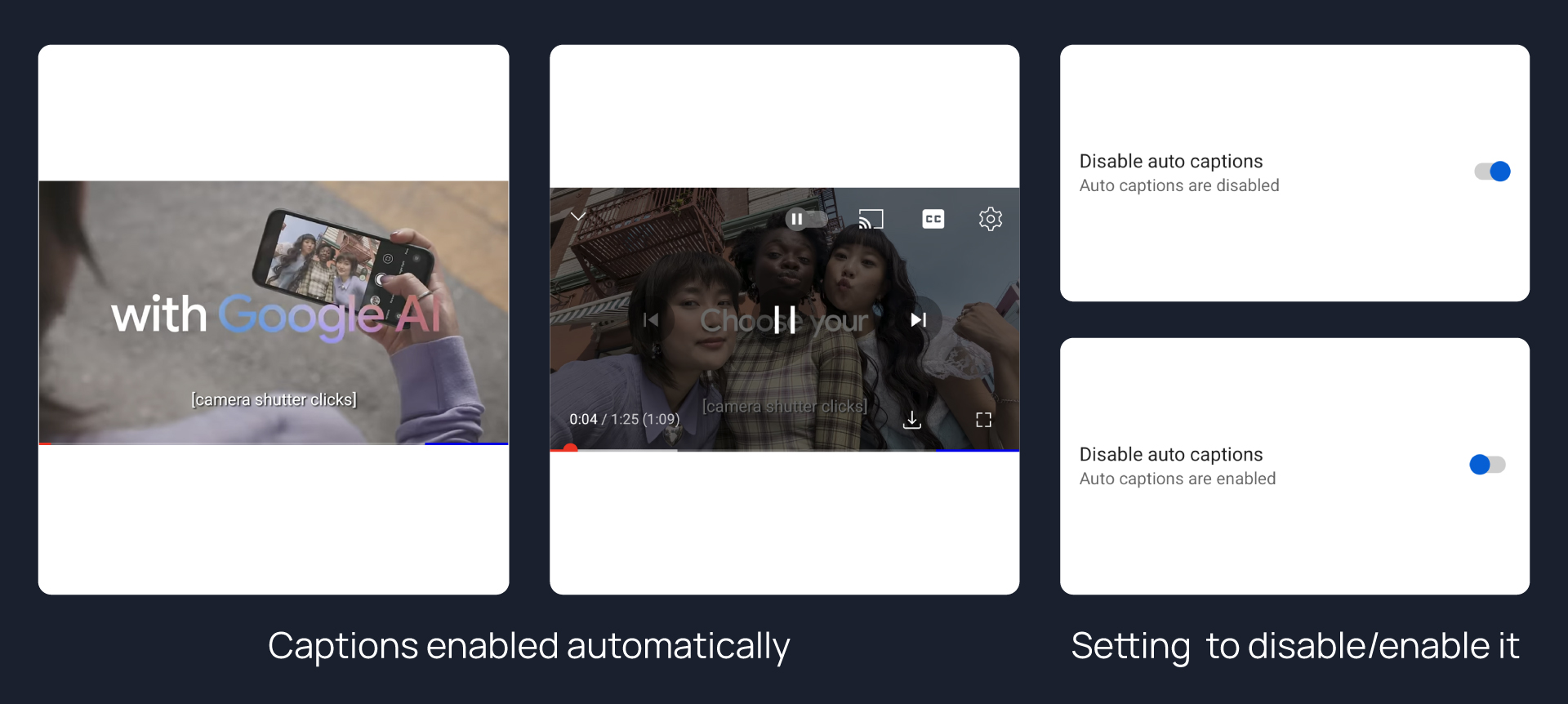Download the video with the download icon
1568x704 pixels.
(912, 420)
